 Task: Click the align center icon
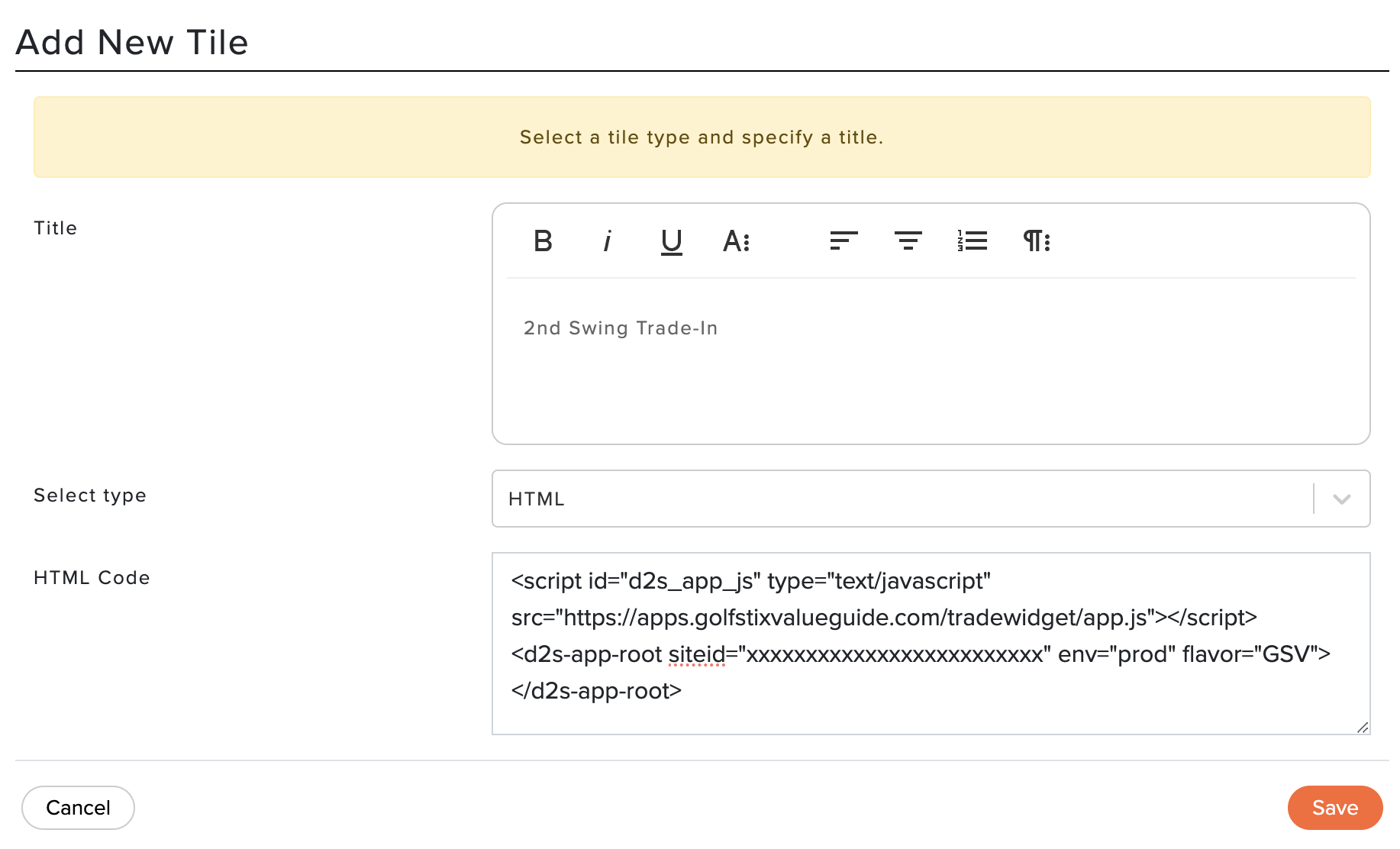click(908, 241)
